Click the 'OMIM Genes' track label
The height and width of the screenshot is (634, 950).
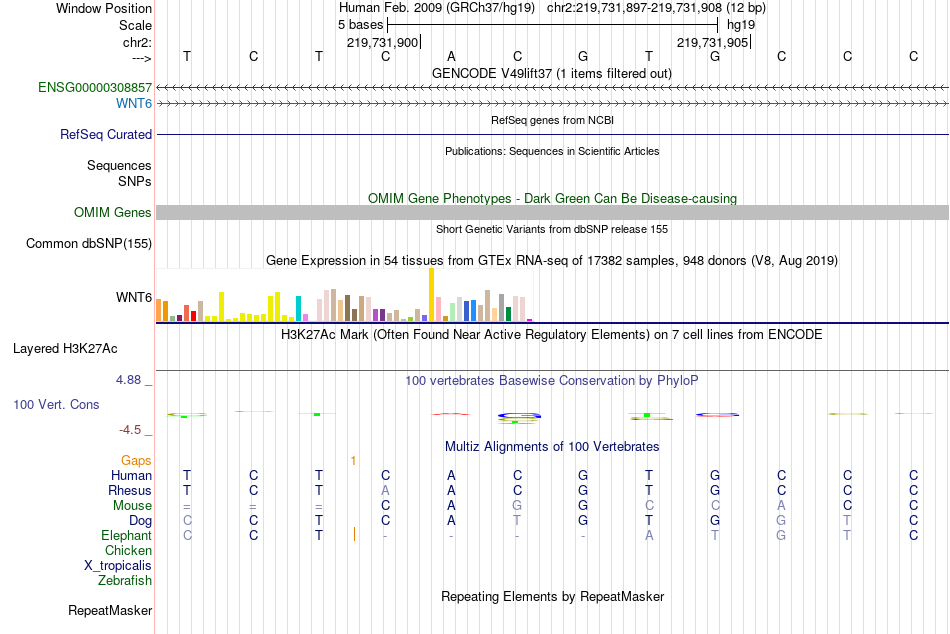pos(113,213)
